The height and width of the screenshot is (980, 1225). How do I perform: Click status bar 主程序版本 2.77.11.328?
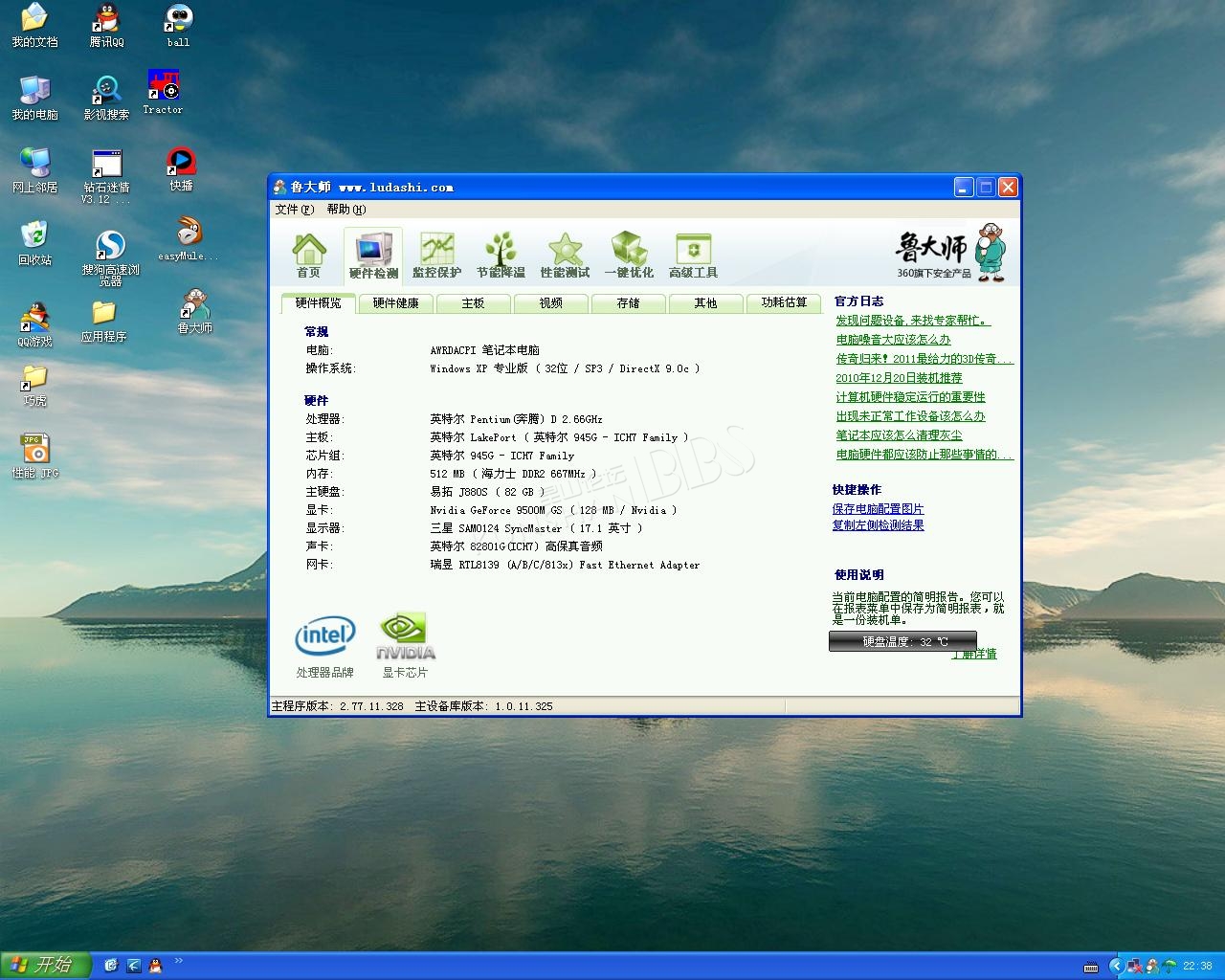pos(338,706)
